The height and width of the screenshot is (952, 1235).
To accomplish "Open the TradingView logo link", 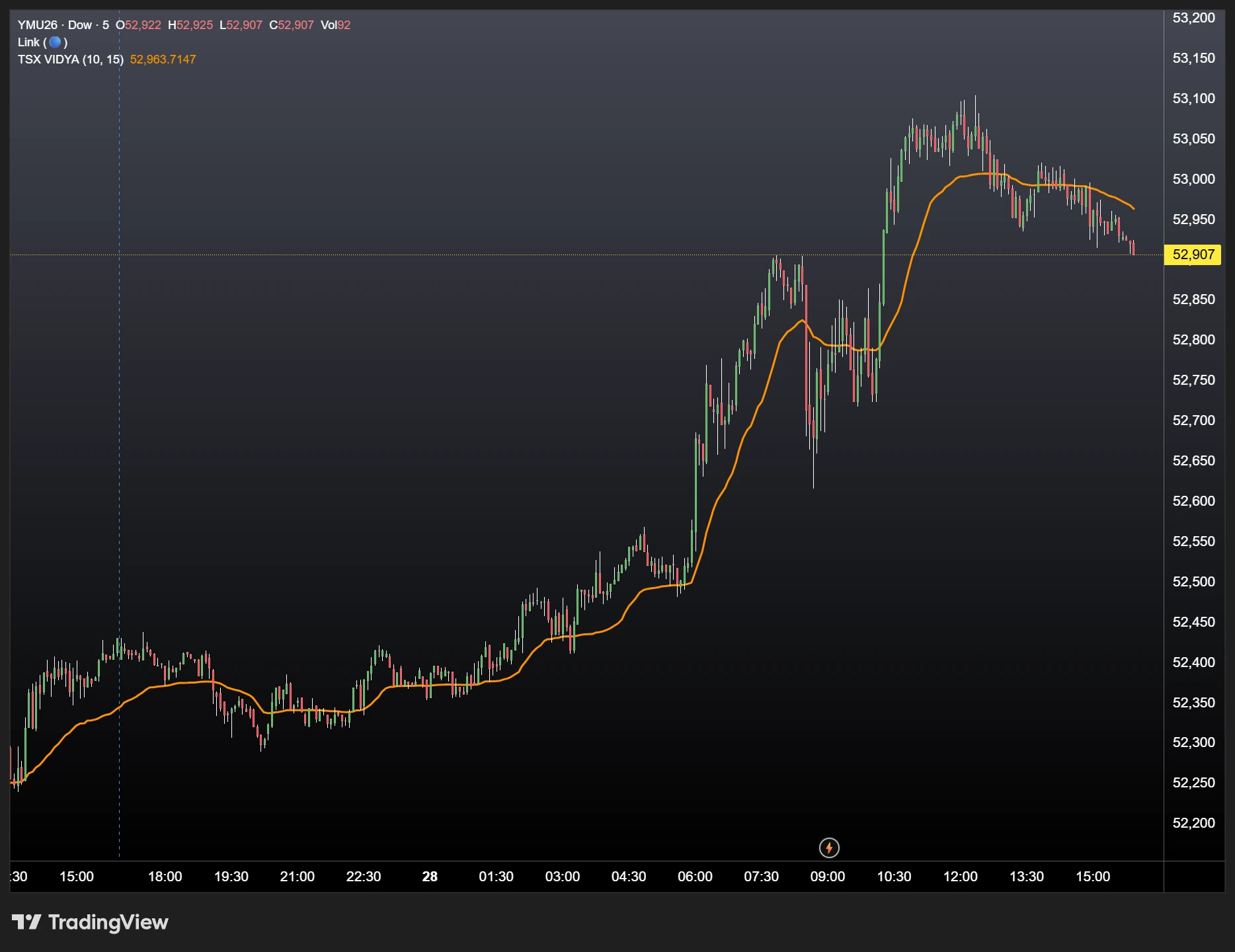I will (91, 922).
